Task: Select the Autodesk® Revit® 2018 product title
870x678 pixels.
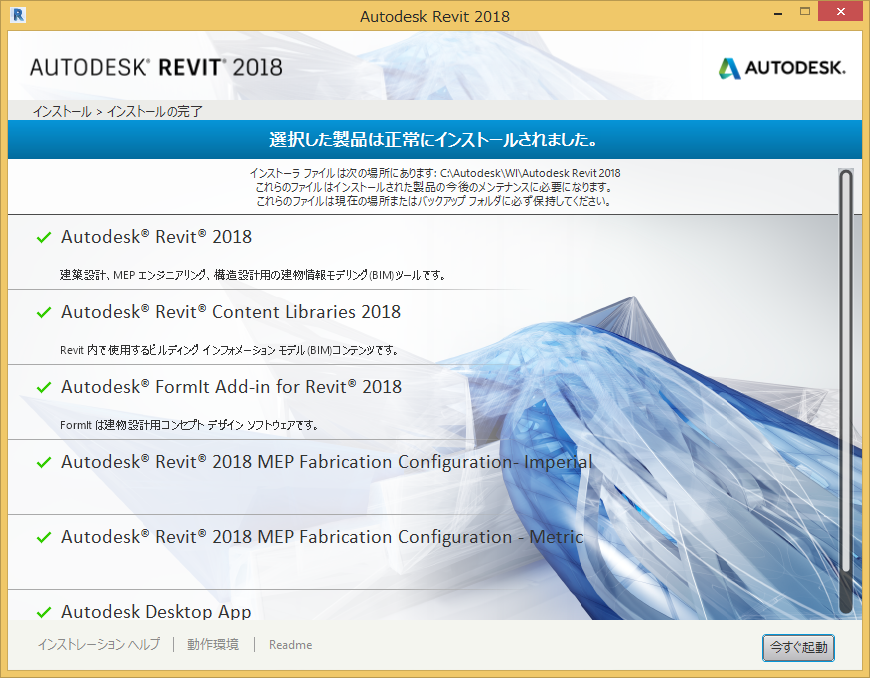Action: [x=156, y=237]
